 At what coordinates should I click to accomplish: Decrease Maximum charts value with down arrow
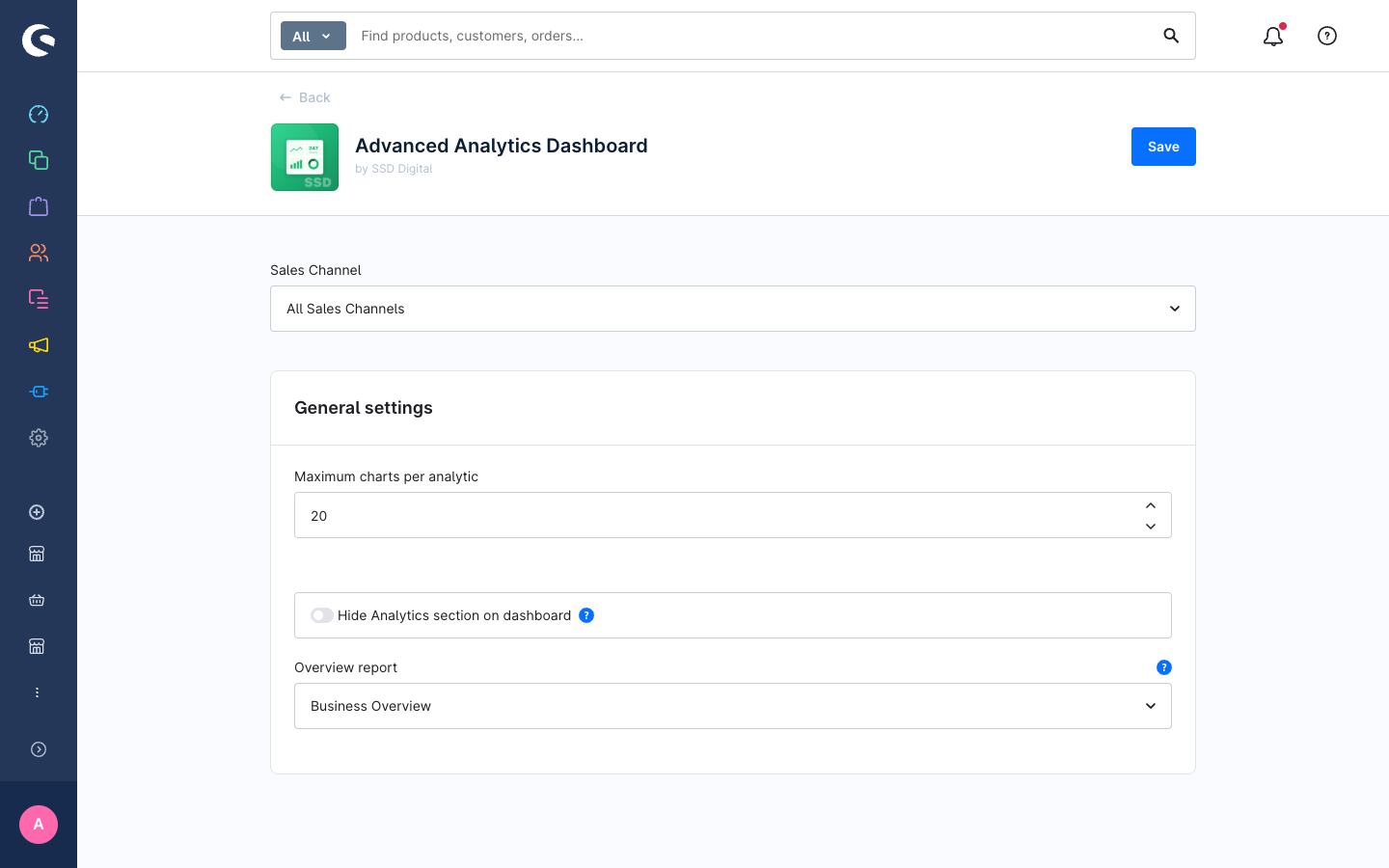1151,527
